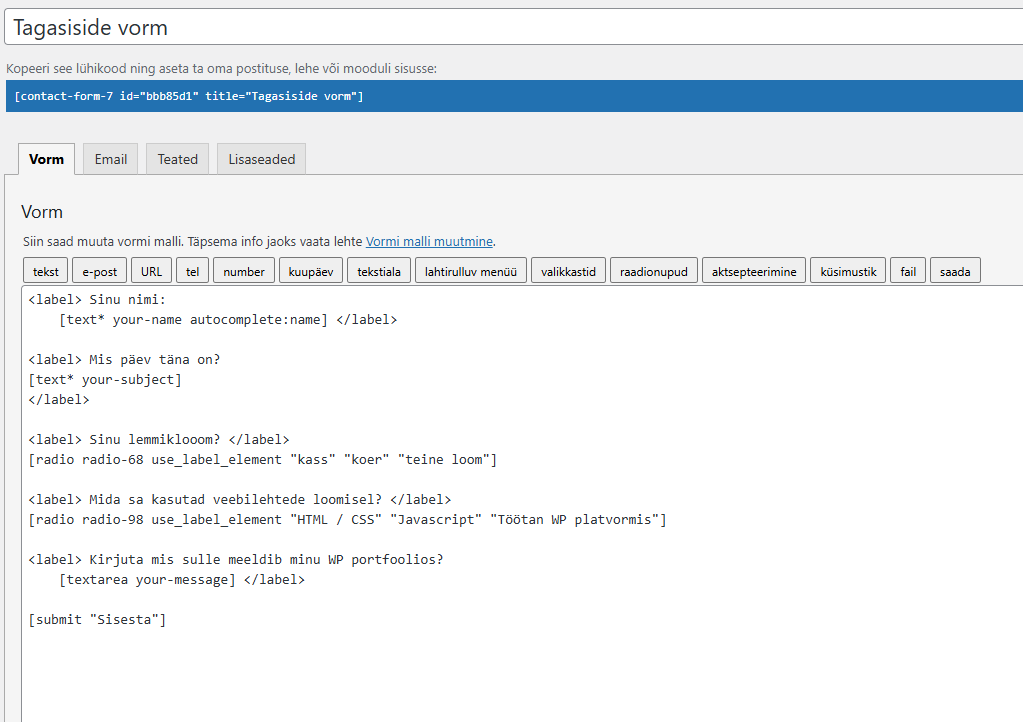Click the 'number' tag button
This screenshot has height=722, width=1023.
[244, 271]
